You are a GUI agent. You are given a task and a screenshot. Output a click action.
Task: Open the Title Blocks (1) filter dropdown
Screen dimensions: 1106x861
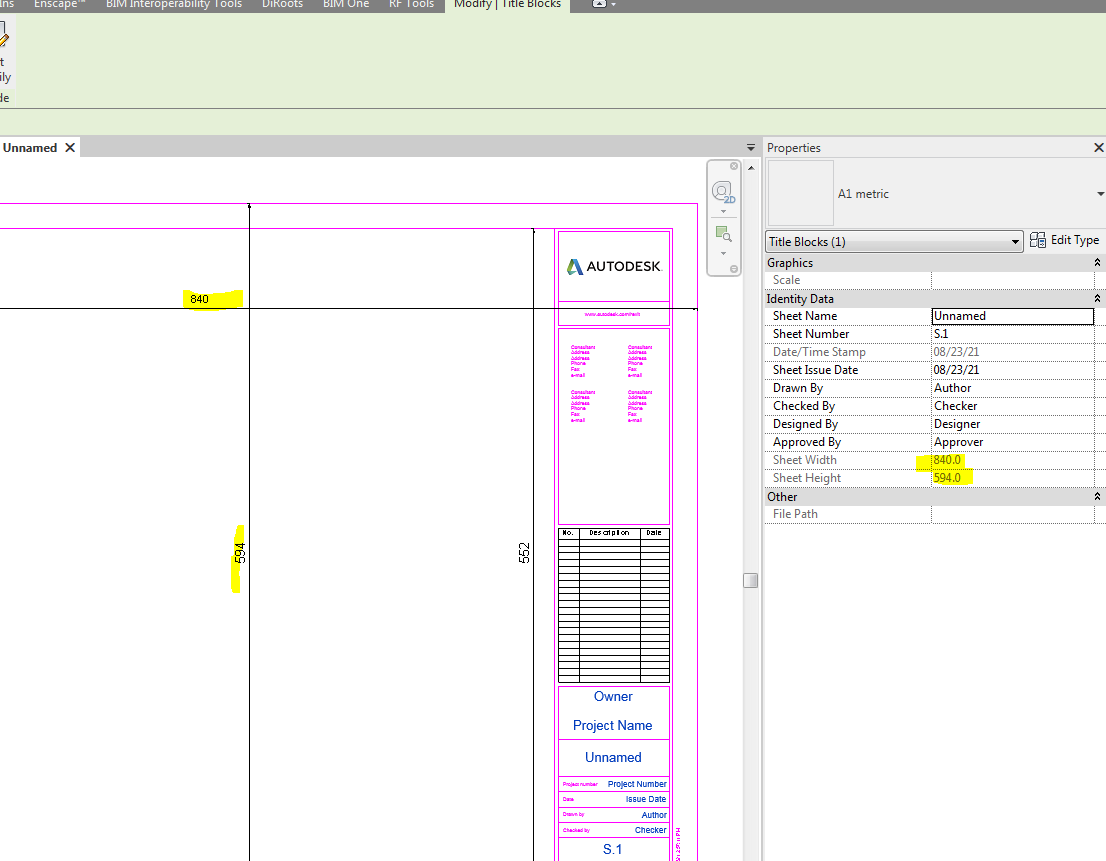tap(1016, 242)
